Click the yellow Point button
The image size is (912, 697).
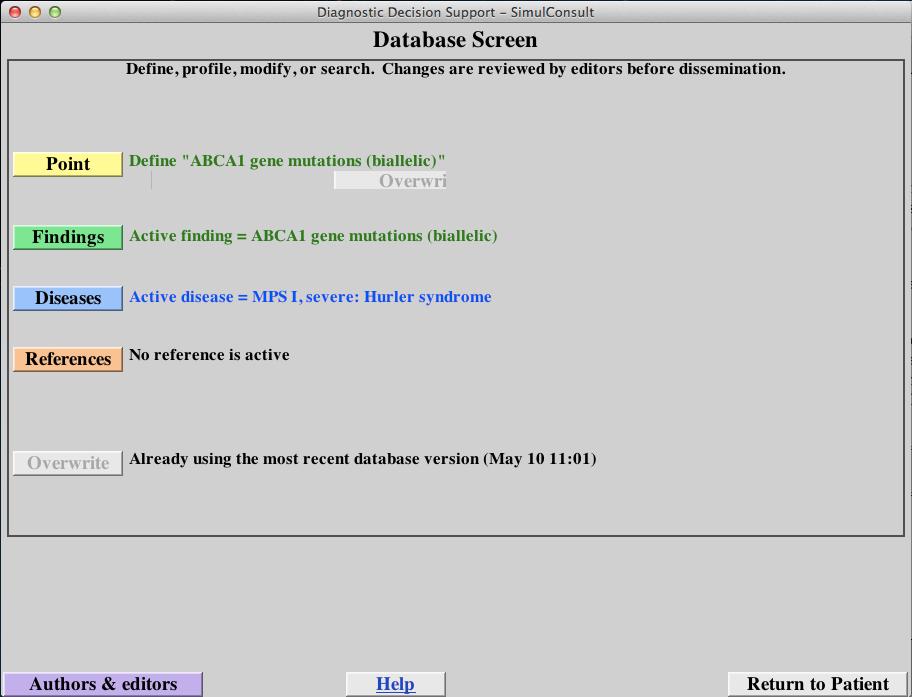[68, 164]
